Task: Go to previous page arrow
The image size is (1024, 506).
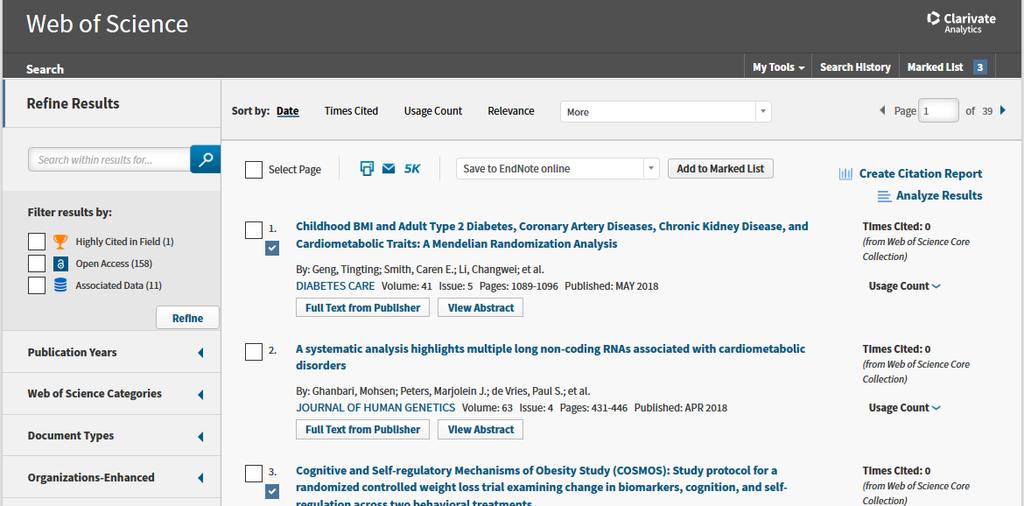Action: coord(882,111)
